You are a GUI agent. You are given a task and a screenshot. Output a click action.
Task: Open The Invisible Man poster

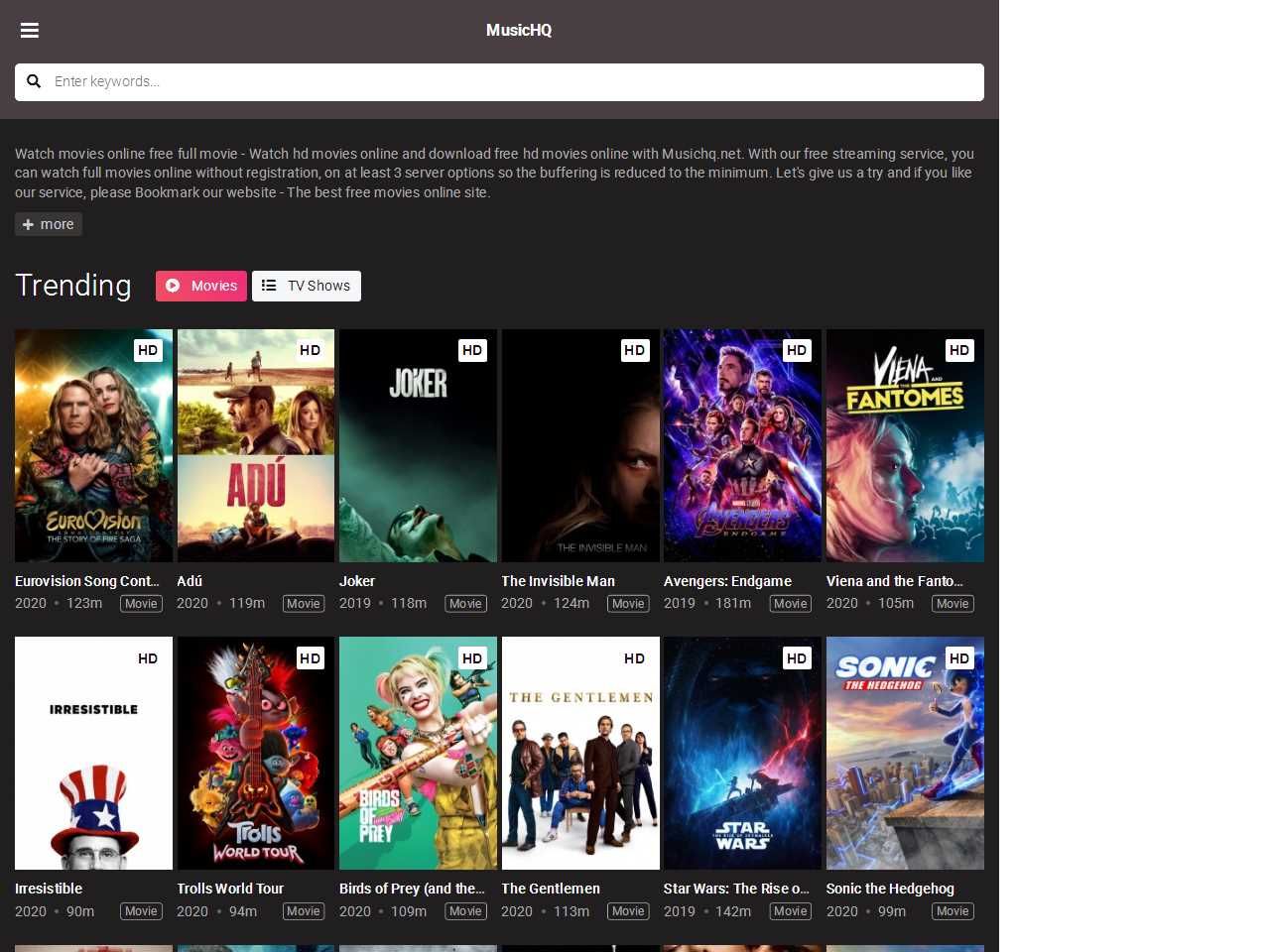[x=580, y=445]
